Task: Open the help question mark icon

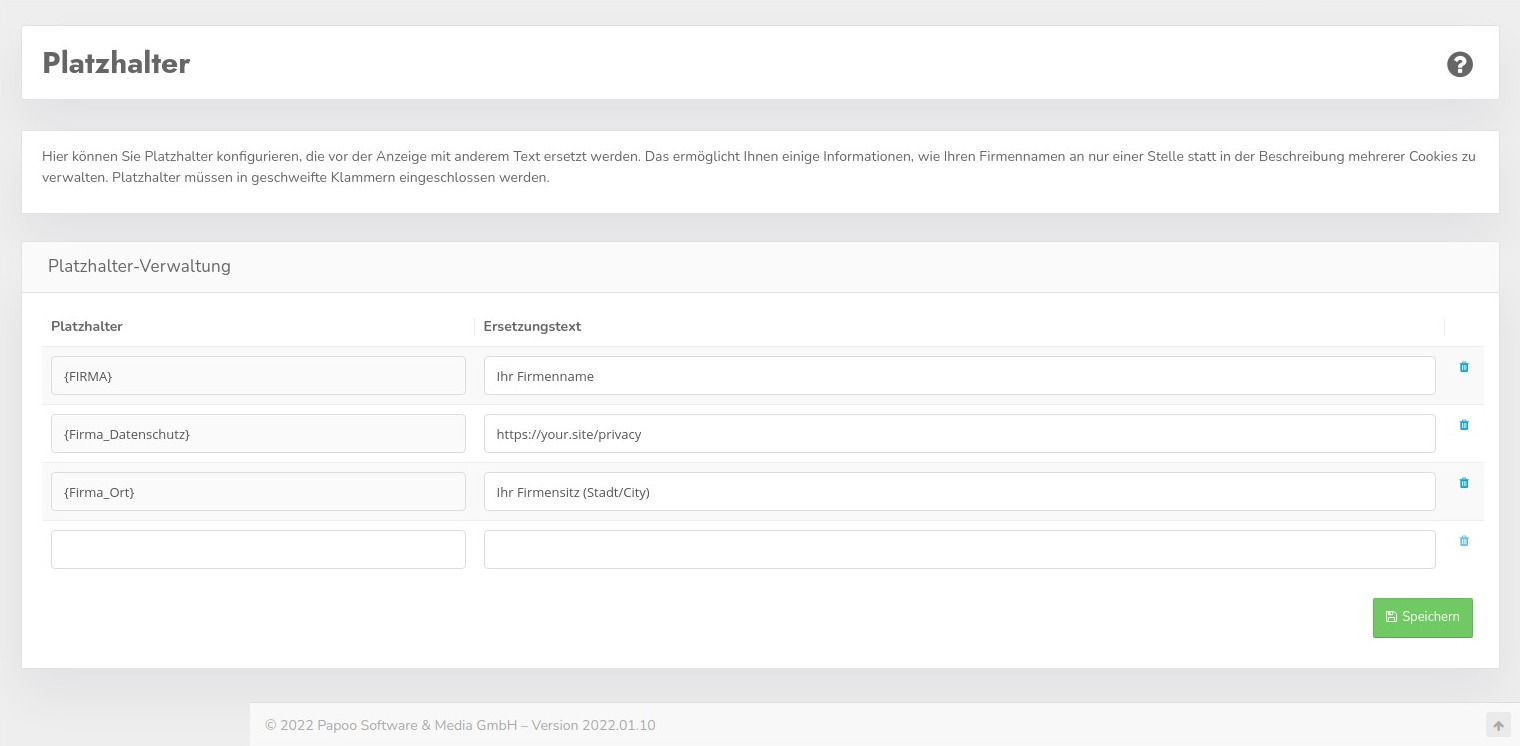Action: [x=1459, y=64]
